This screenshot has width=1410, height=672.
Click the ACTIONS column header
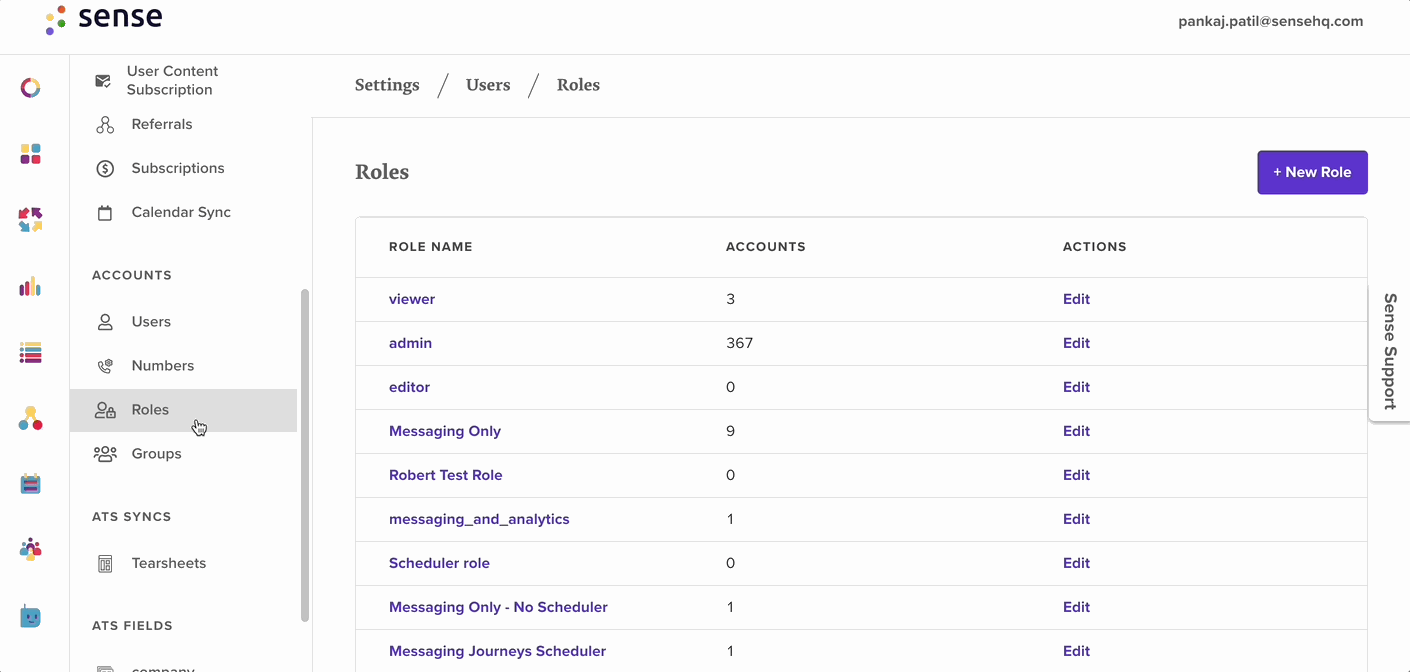coord(1094,247)
